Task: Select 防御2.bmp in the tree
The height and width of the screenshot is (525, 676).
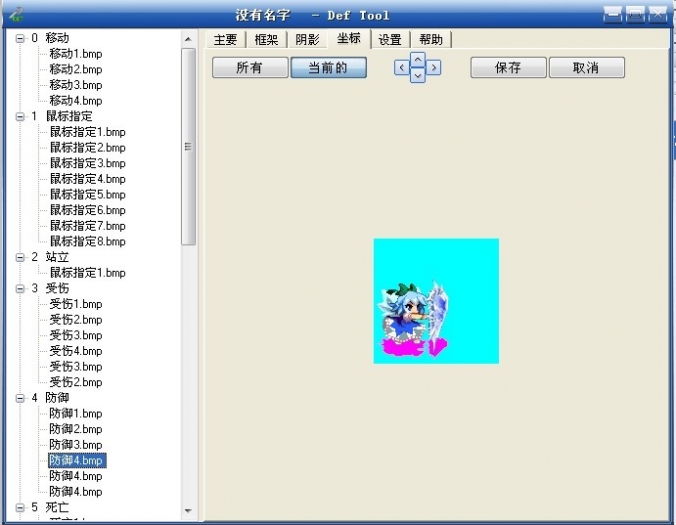Action: (76, 429)
